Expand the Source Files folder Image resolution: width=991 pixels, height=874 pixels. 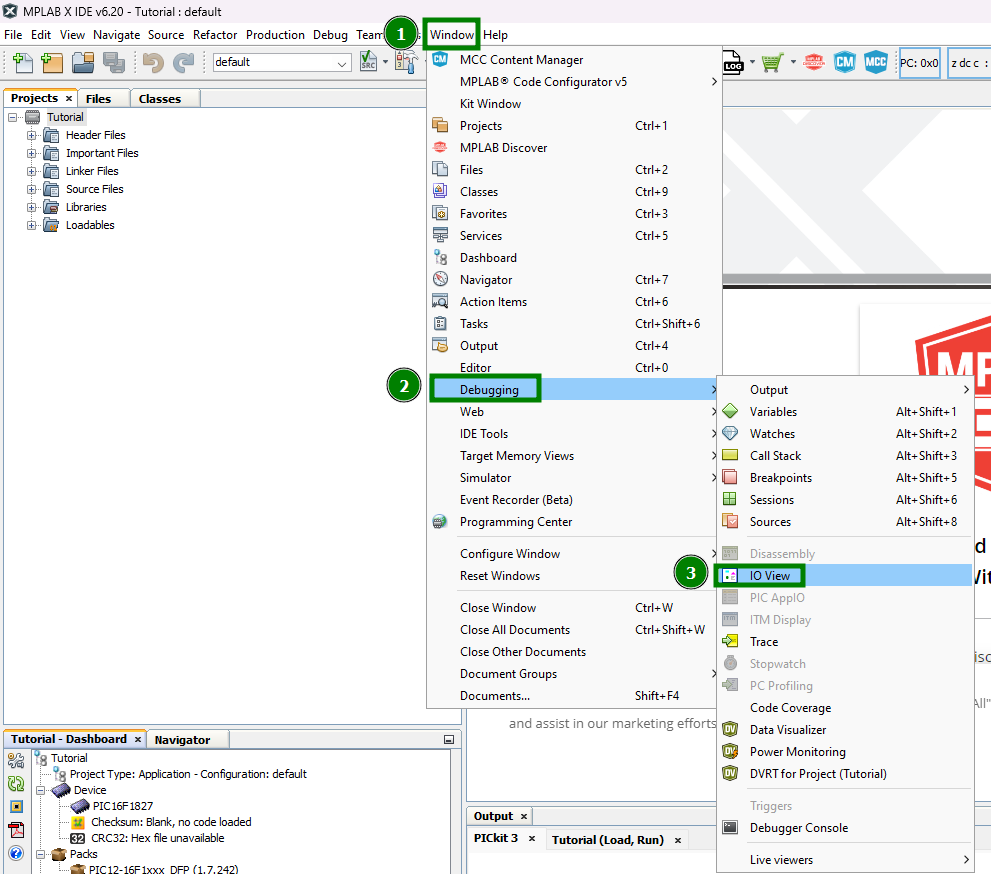pyautogui.click(x=31, y=190)
